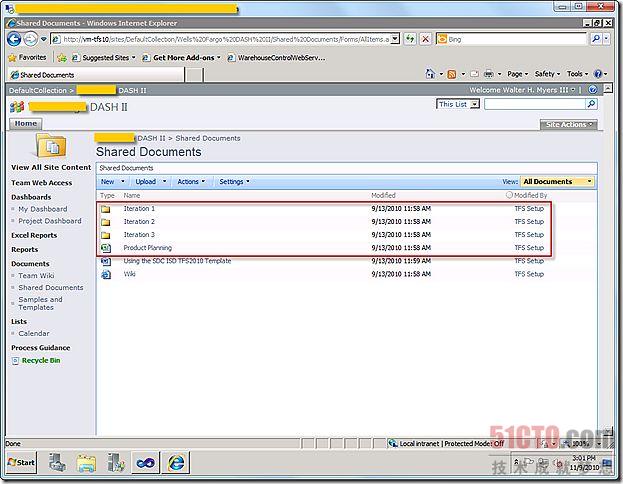The width and height of the screenshot is (623, 484).
Task: Click the Wiki document file icon
Action: pyautogui.click(x=106, y=274)
